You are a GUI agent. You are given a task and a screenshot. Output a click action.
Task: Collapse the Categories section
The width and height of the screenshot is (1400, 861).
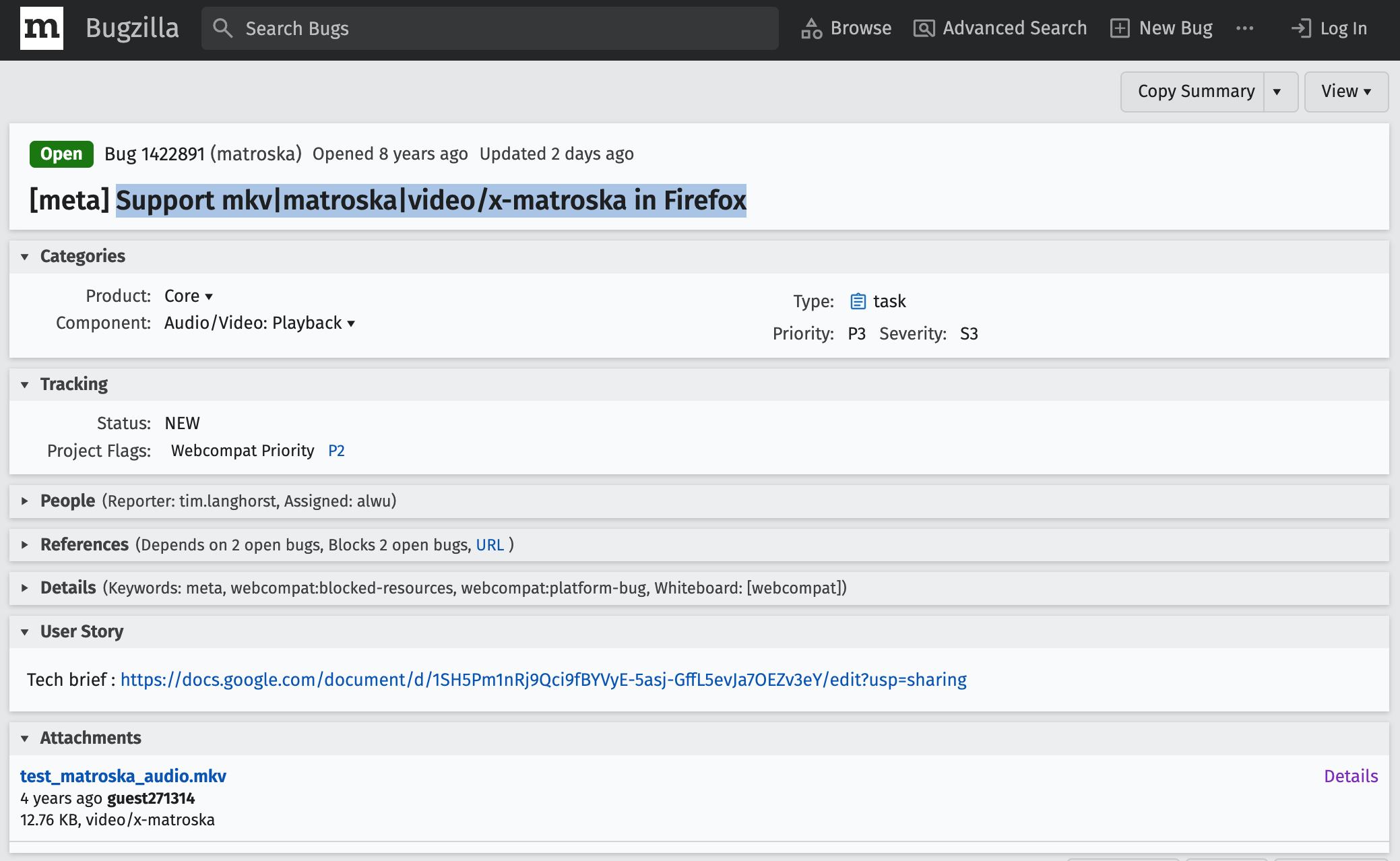(25, 257)
